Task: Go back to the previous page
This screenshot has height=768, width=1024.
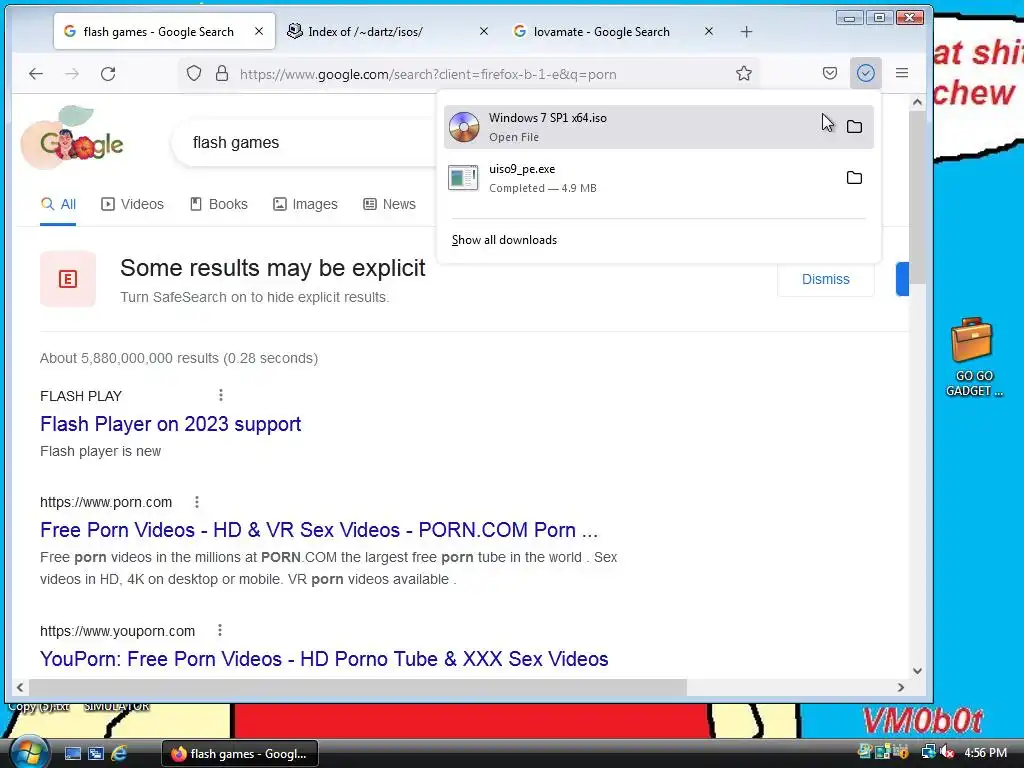Action: pyautogui.click(x=36, y=74)
